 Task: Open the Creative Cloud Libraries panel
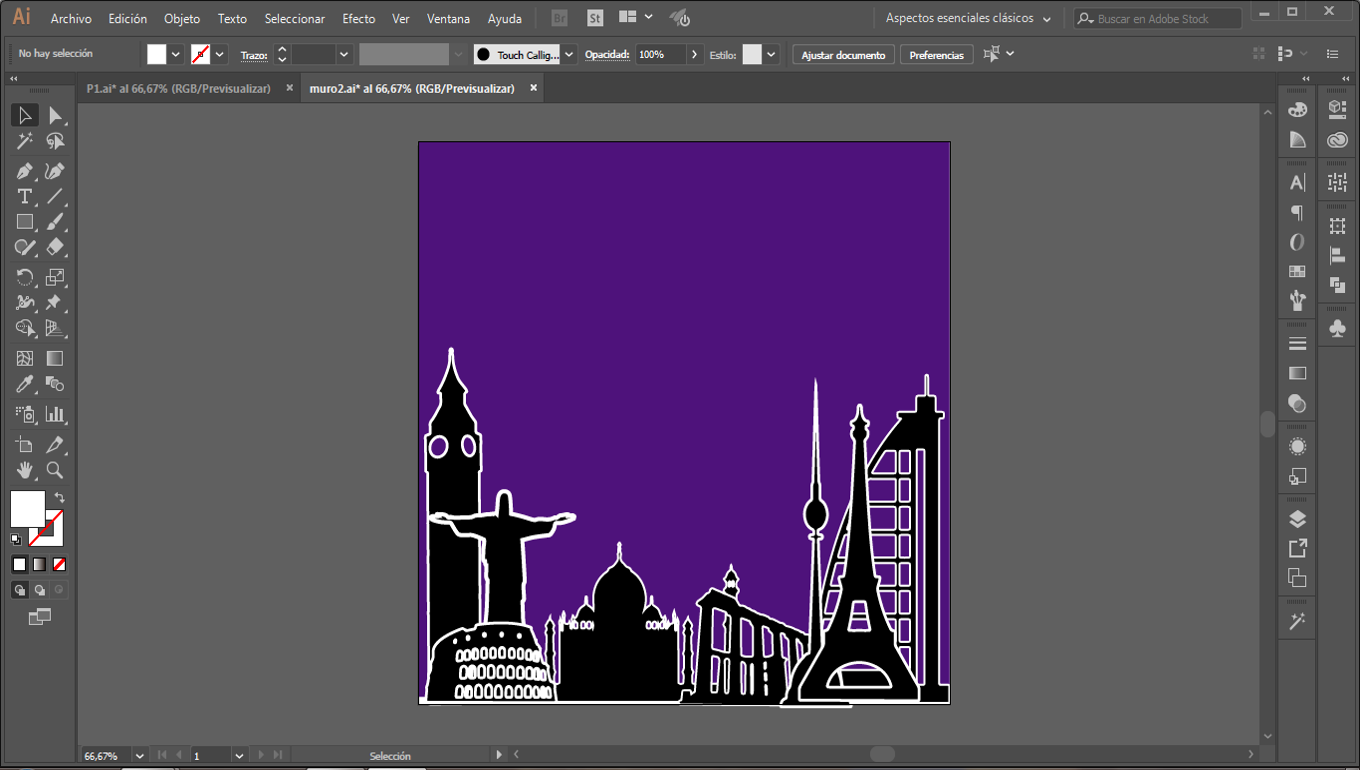(x=1337, y=141)
